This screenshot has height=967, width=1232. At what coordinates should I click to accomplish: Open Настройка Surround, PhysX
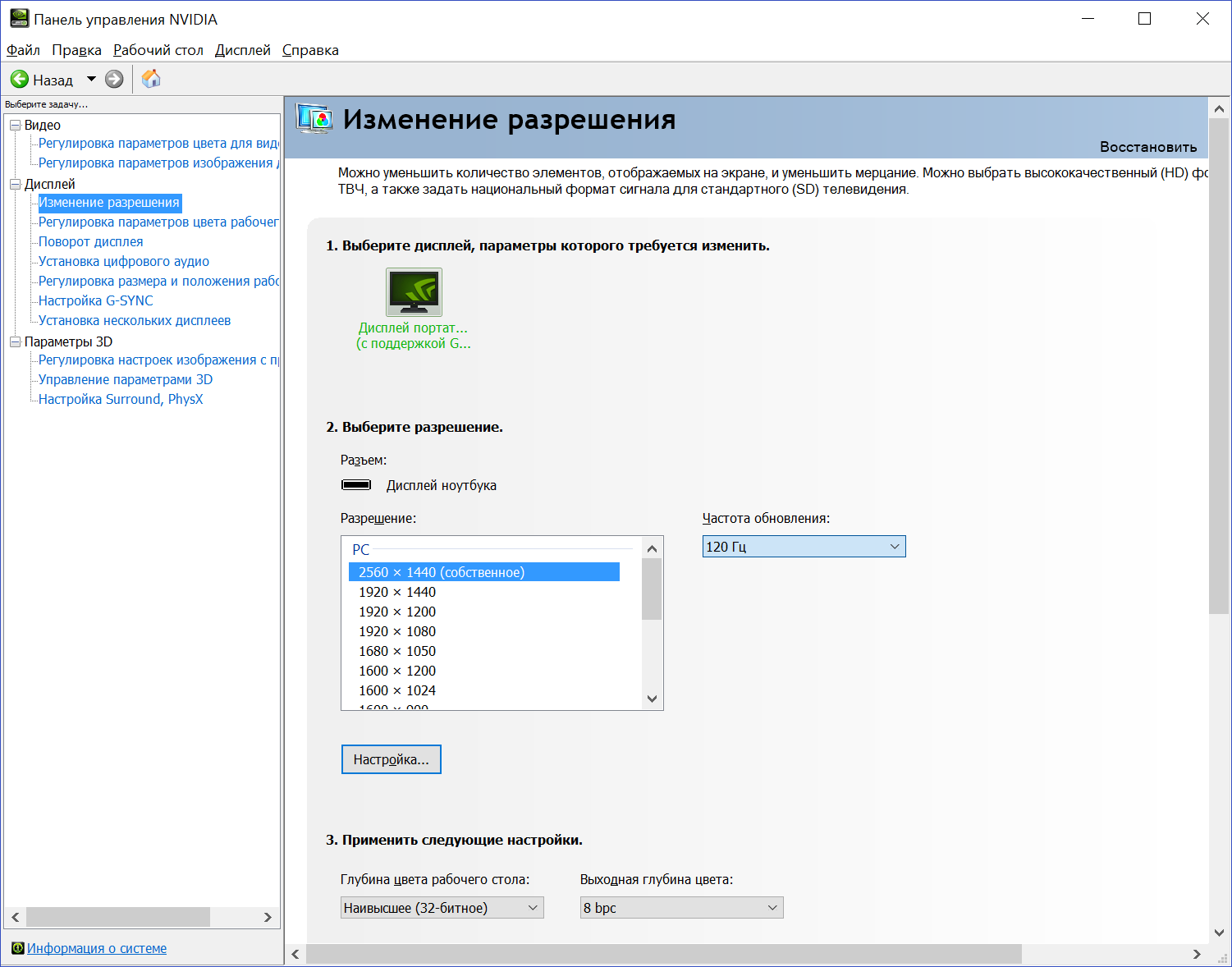121,399
